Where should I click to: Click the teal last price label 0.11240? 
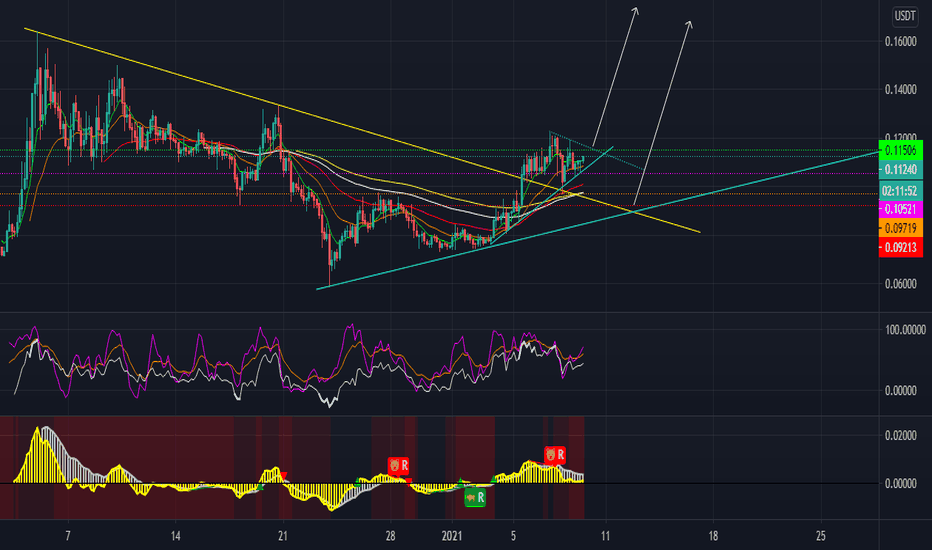[x=900, y=169]
